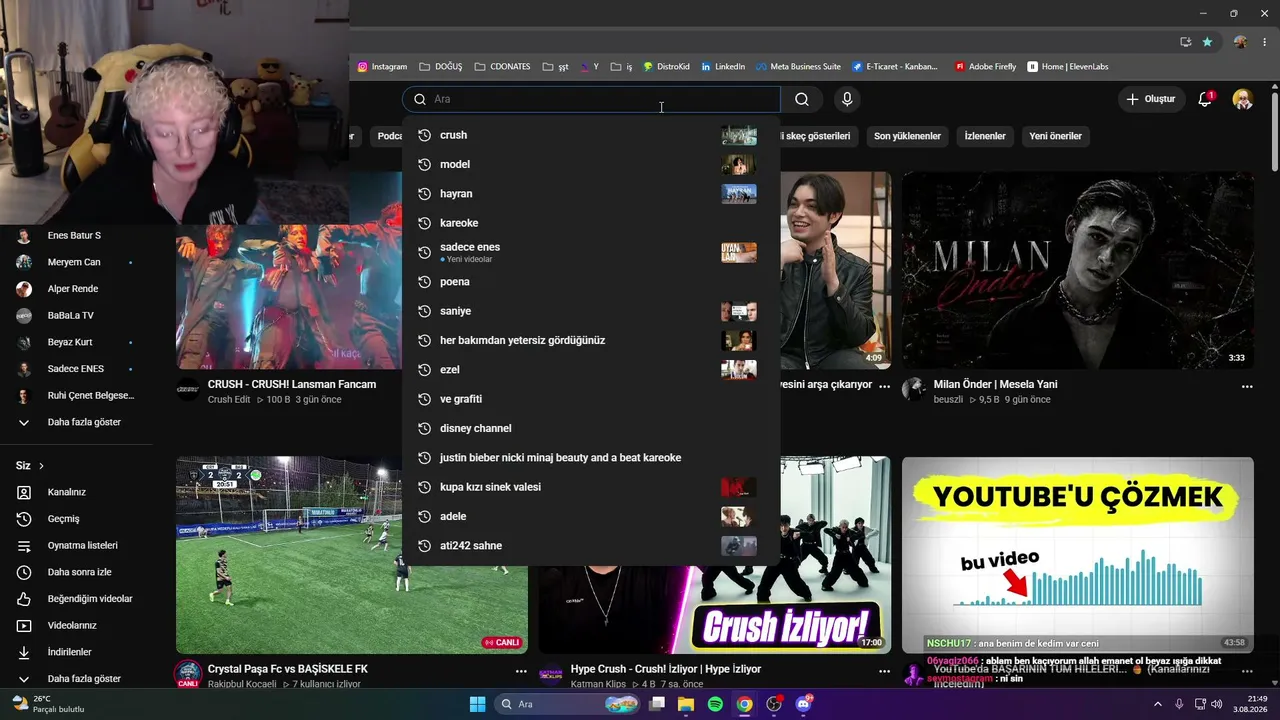1280x720 pixels.
Task: Open the Meryem Can channel subscription
Action: pyautogui.click(x=76, y=262)
